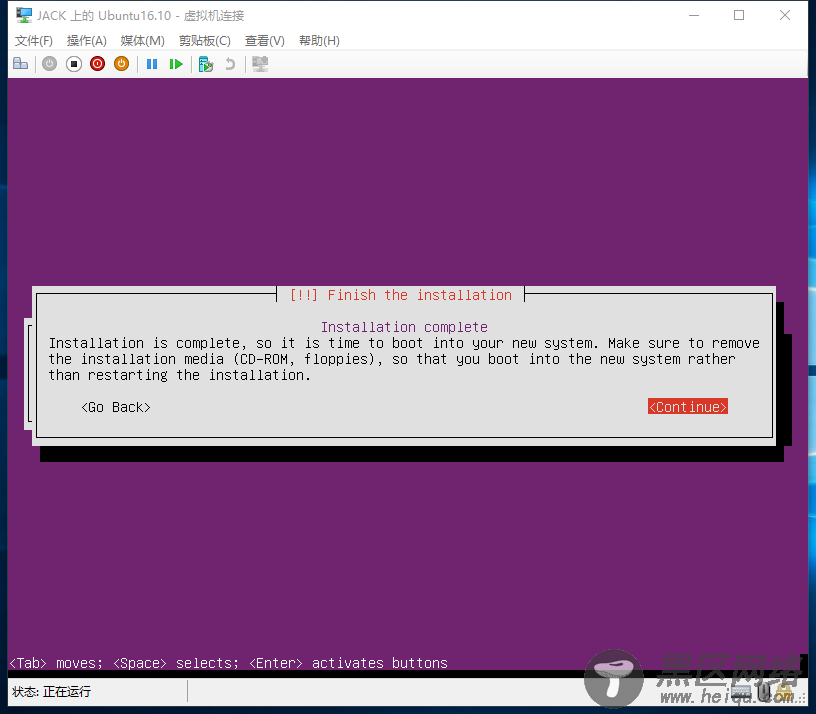Viewport: 816px width, 714px height.
Task: Click the window title bar VM icon
Action: (24, 15)
